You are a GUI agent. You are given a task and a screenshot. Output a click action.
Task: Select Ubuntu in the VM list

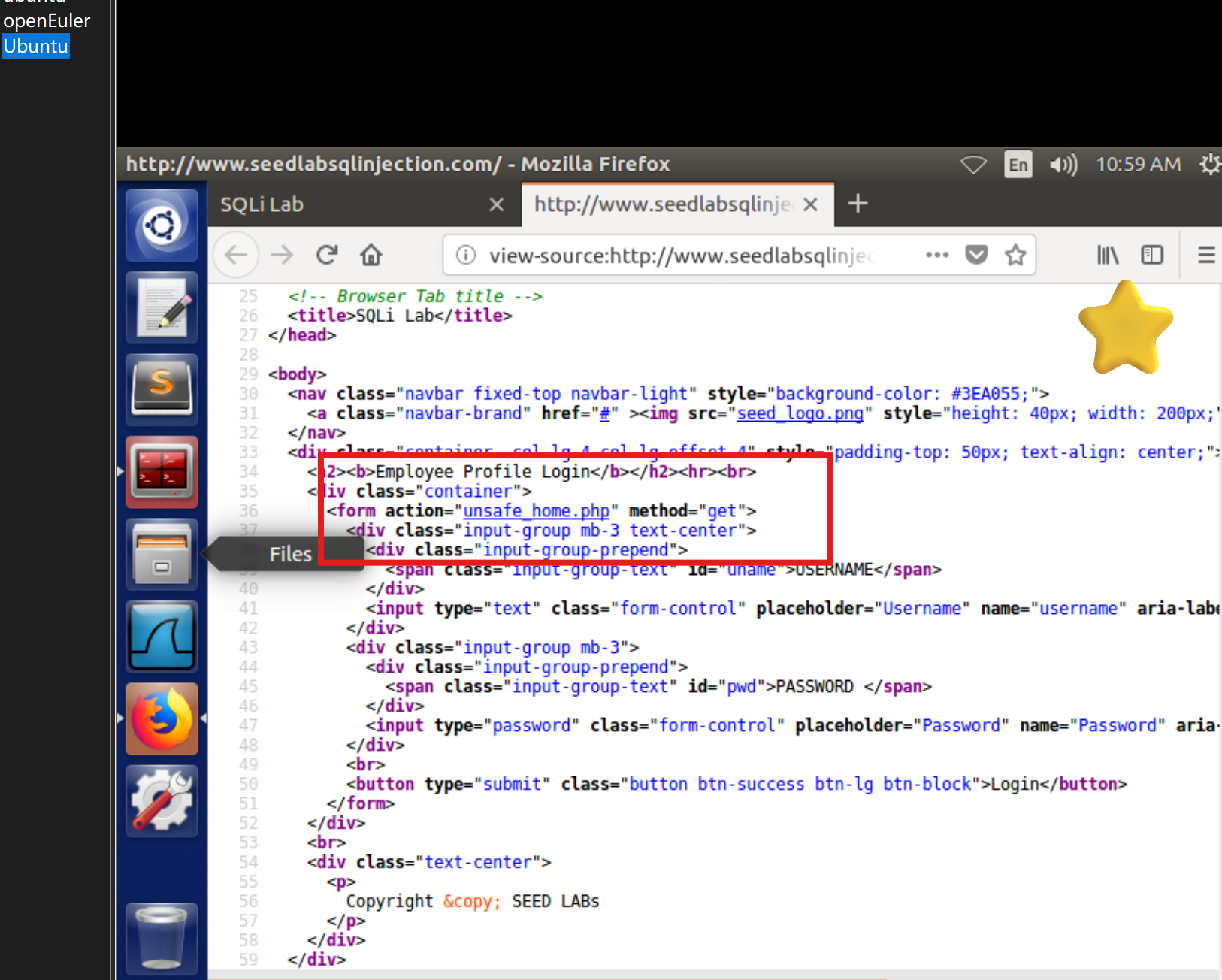(x=35, y=46)
